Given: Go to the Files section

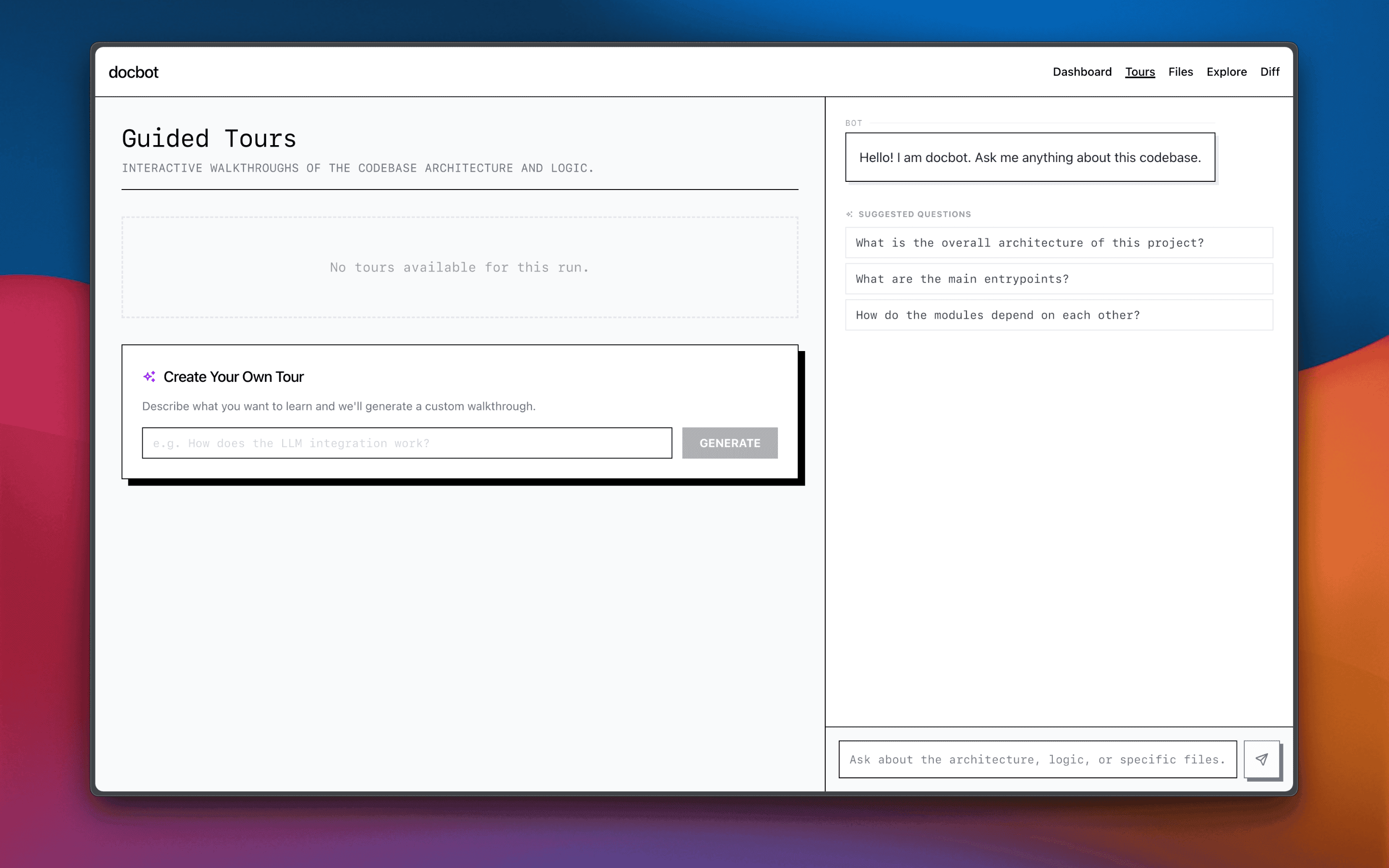Looking at the screenshot, I should coord(1181,72).
